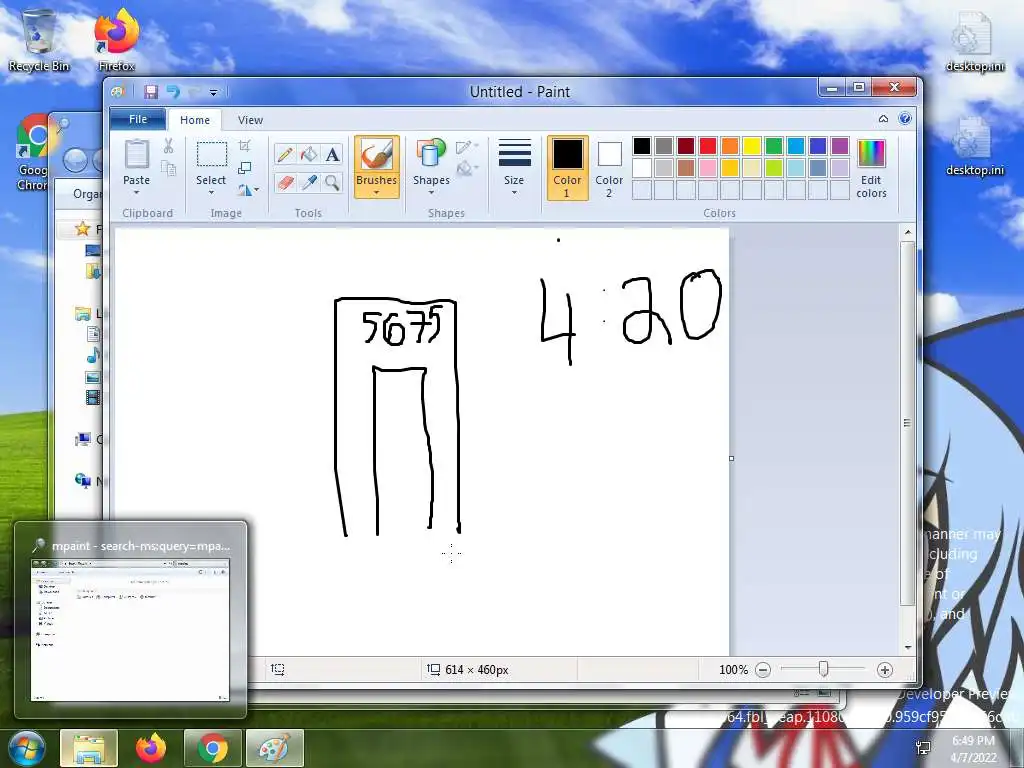Viewport: 1024px width, 768px height.
Task: Click the Paint taskbar button
Action: point(274,748)
